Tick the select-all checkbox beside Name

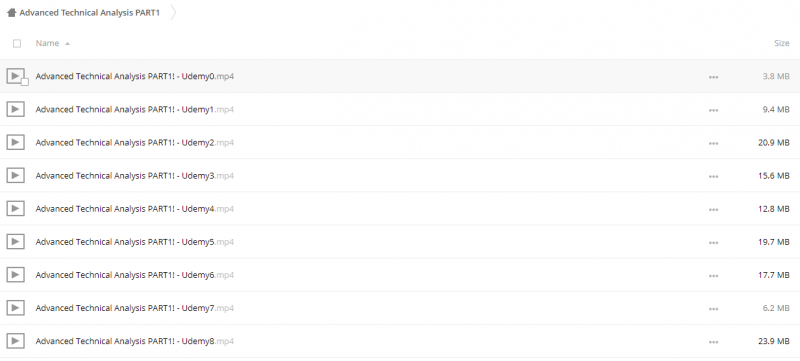[x=17, y=43]
